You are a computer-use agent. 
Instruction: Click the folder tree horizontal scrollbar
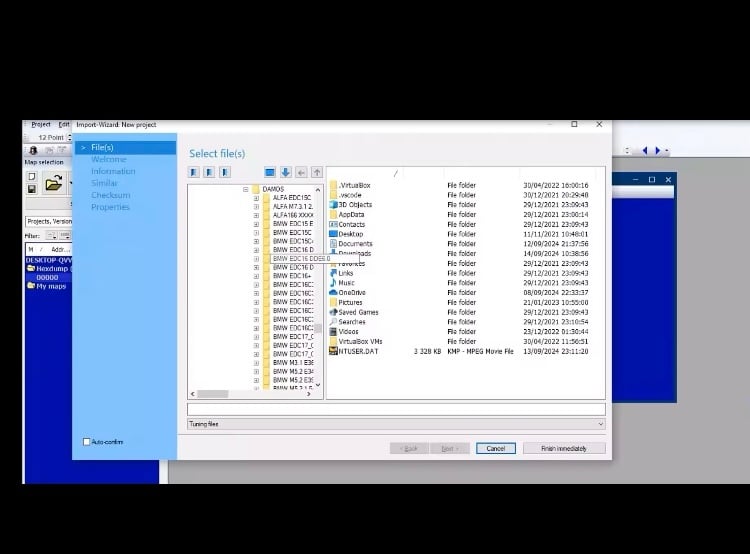[250, 395]
